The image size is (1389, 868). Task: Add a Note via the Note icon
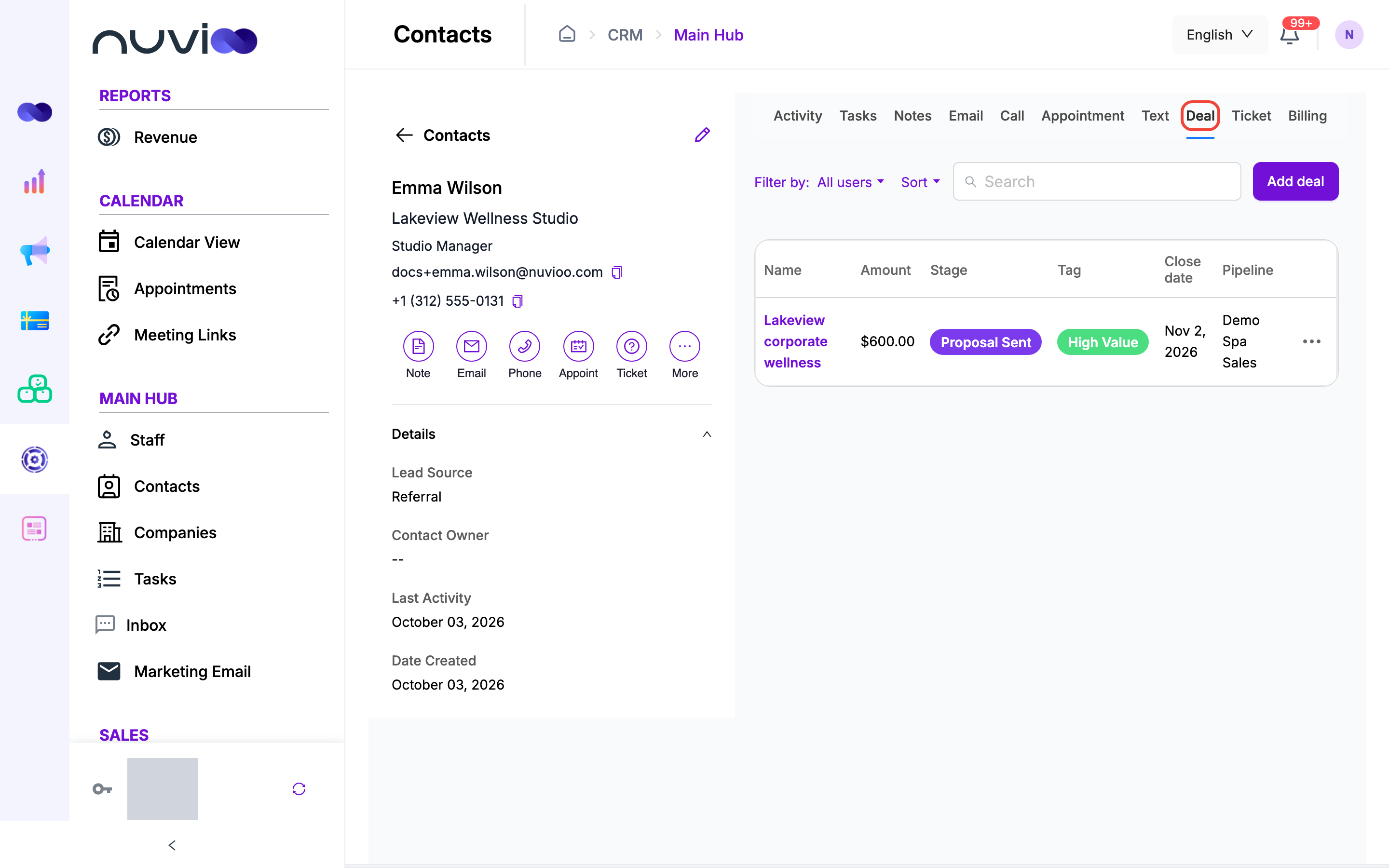(x=418, y=346)
